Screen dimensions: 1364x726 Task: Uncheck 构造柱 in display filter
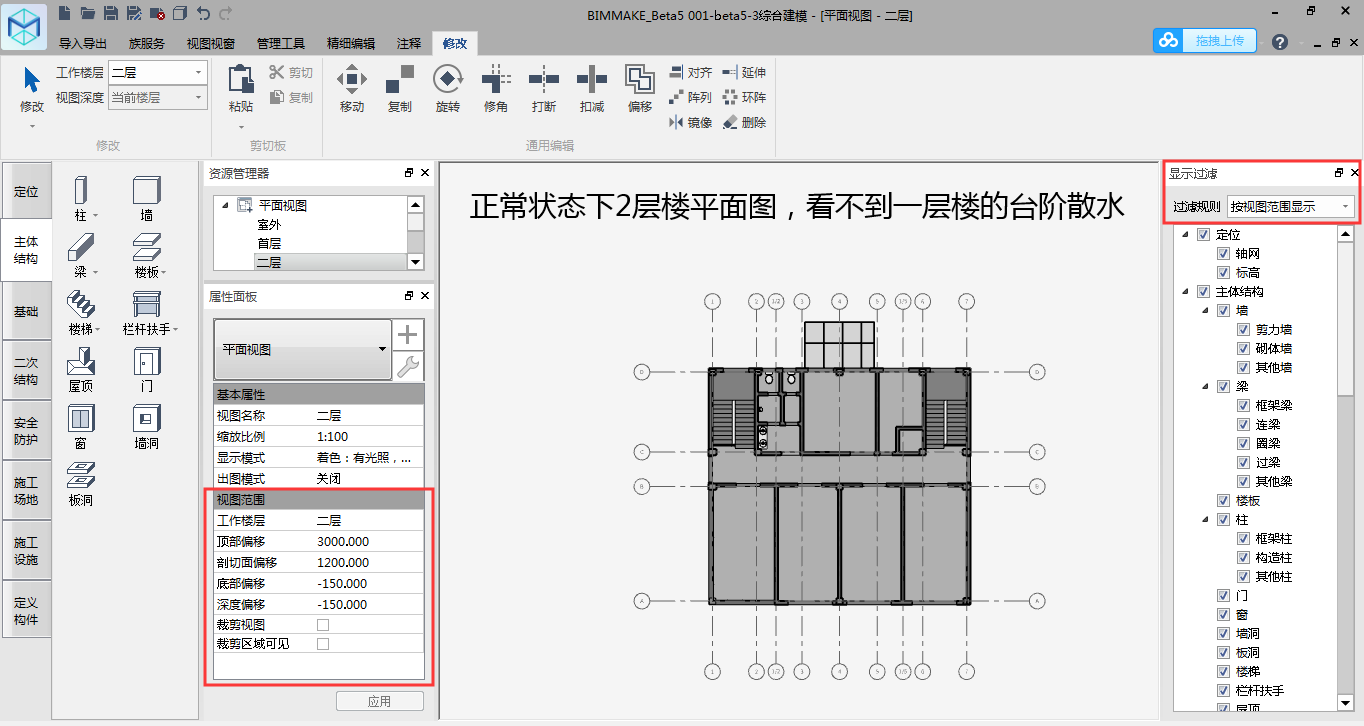click(x=1243, y=558)
